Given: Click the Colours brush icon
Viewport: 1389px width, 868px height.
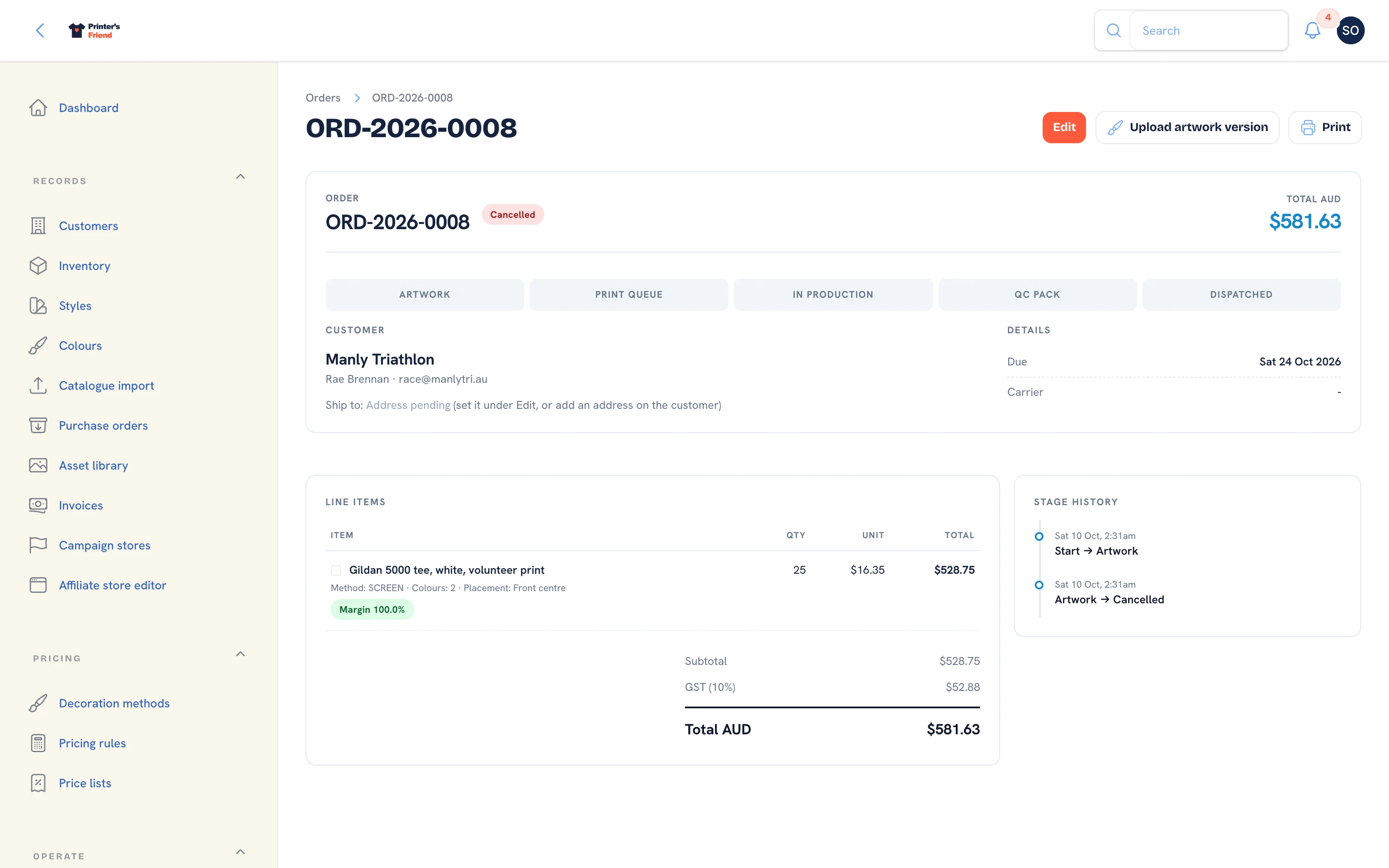Looking at the screenshot, I should pyautogui.click(x=38, y=345).
